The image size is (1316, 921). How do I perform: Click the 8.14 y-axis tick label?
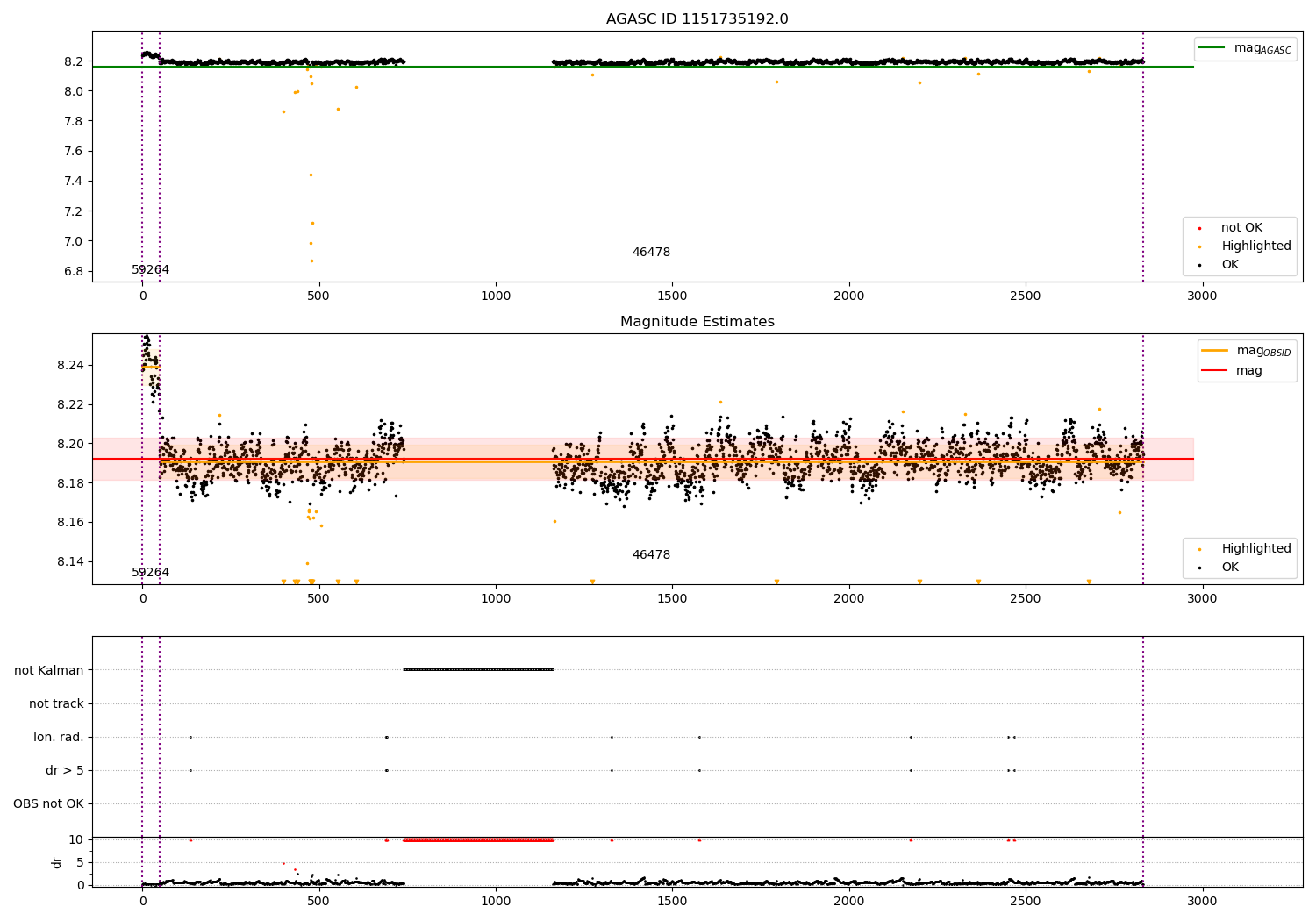(70, 562)
